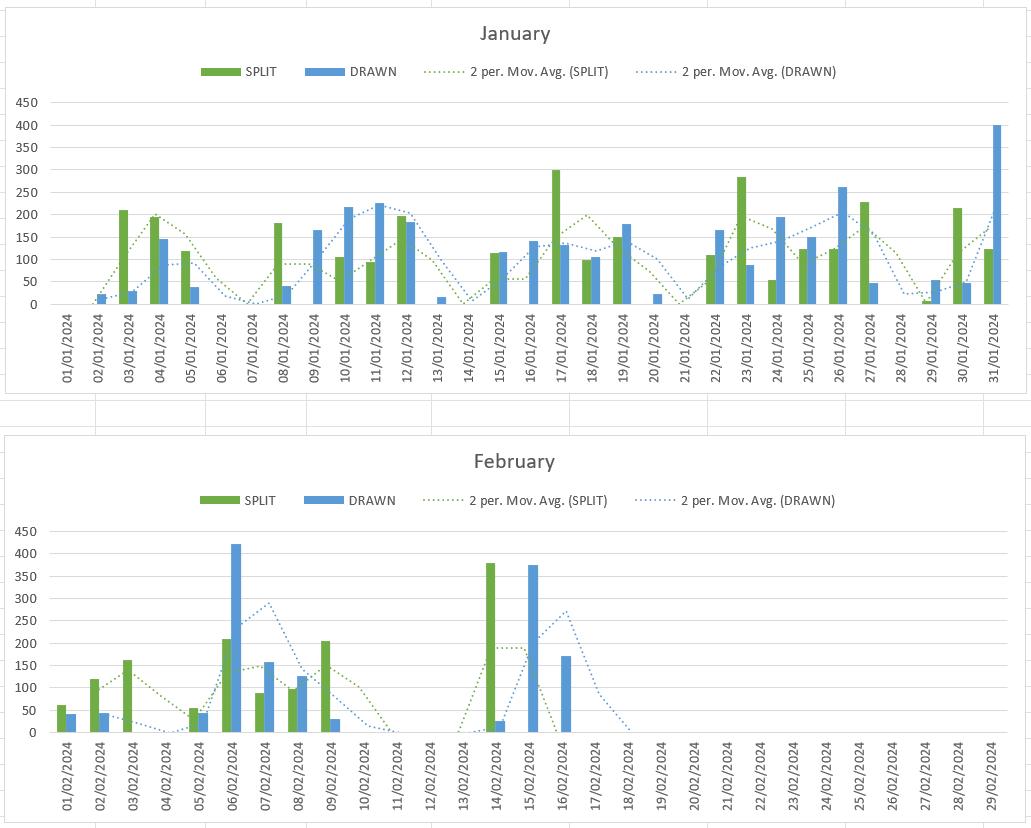Click SPLIT legend entry in January chart
Screen dimensions: 1031x828
pos(239,72)
